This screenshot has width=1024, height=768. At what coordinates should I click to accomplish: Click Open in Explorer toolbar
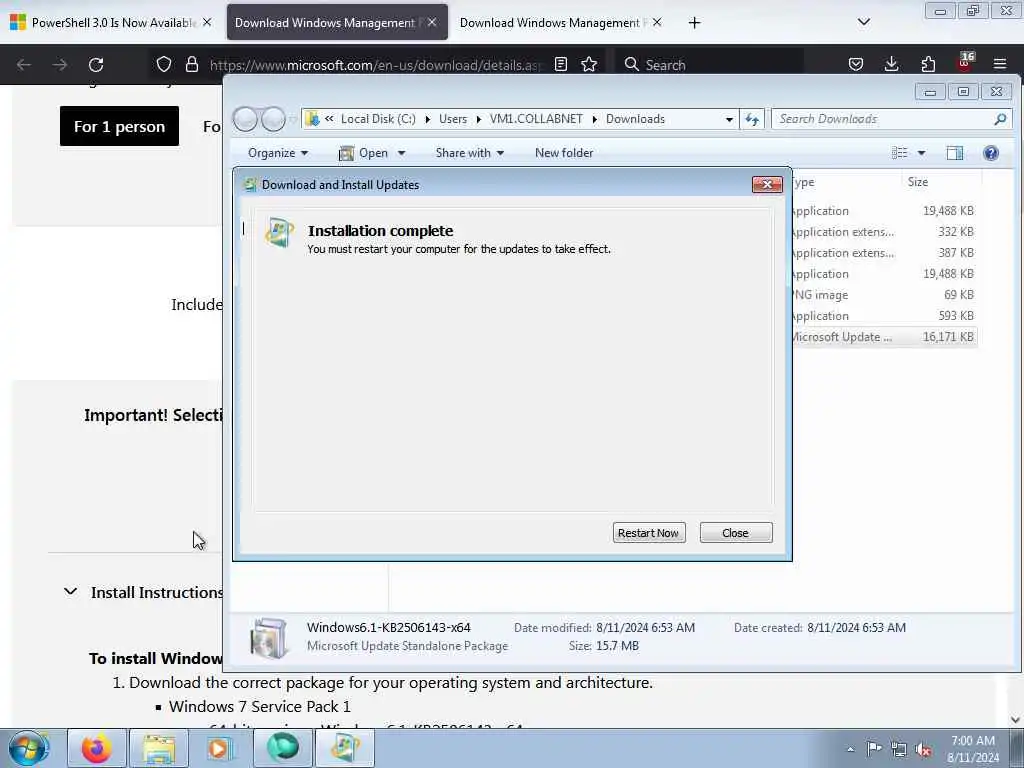[364, 153]
